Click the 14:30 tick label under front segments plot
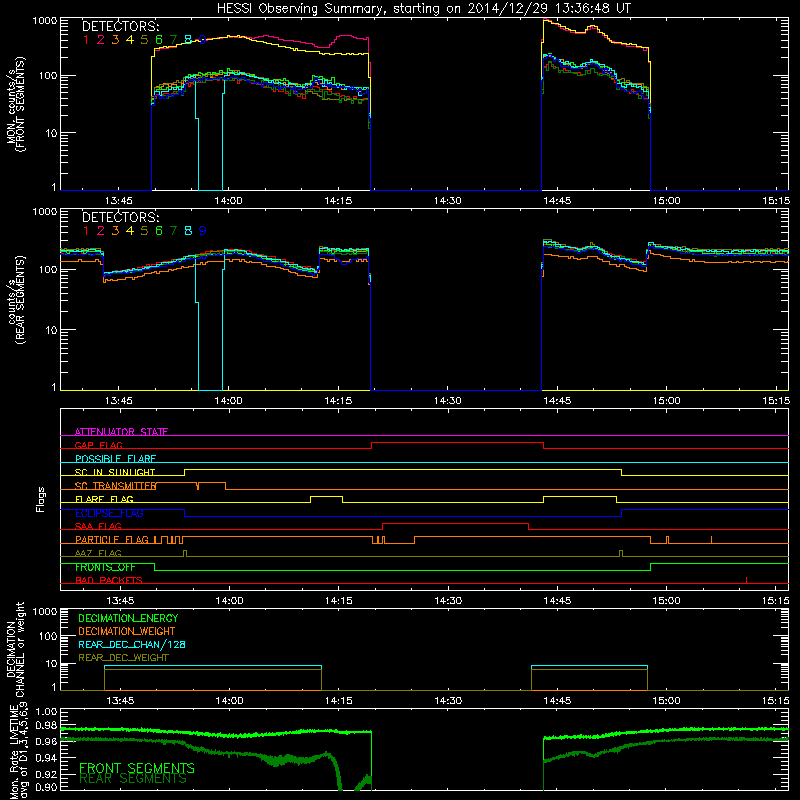Screen dimensions: 800x800 (447, 201)
